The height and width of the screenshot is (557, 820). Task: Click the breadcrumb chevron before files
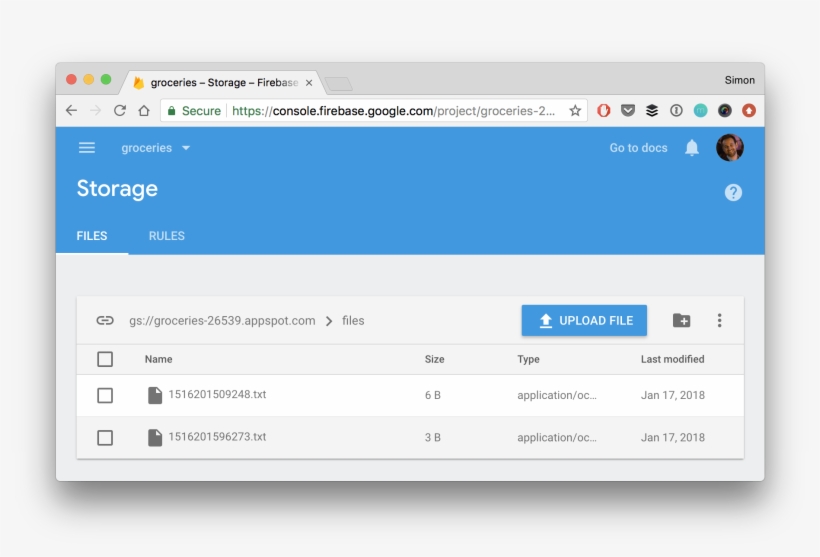pos(329,321)
